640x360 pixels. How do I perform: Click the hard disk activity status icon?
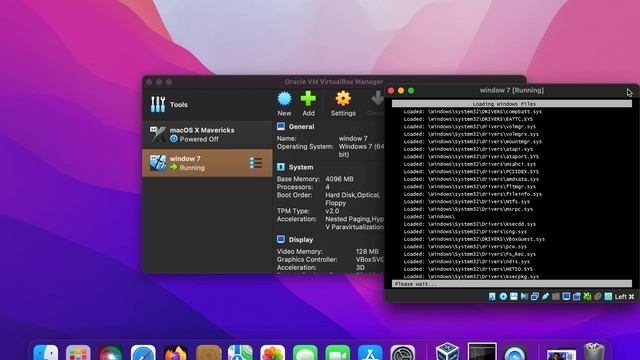tap(492, 296)
